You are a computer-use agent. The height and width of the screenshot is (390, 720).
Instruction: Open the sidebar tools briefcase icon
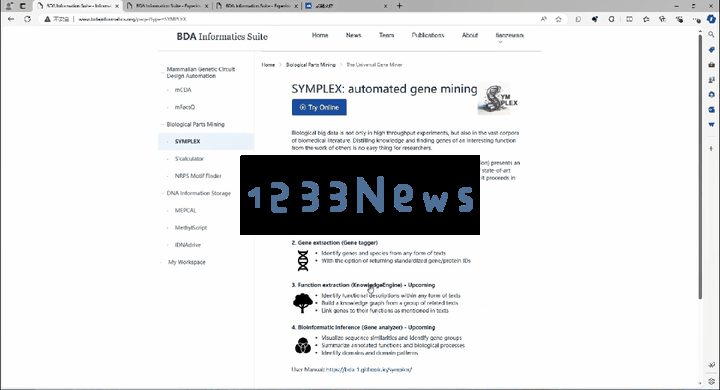point(711,65)
